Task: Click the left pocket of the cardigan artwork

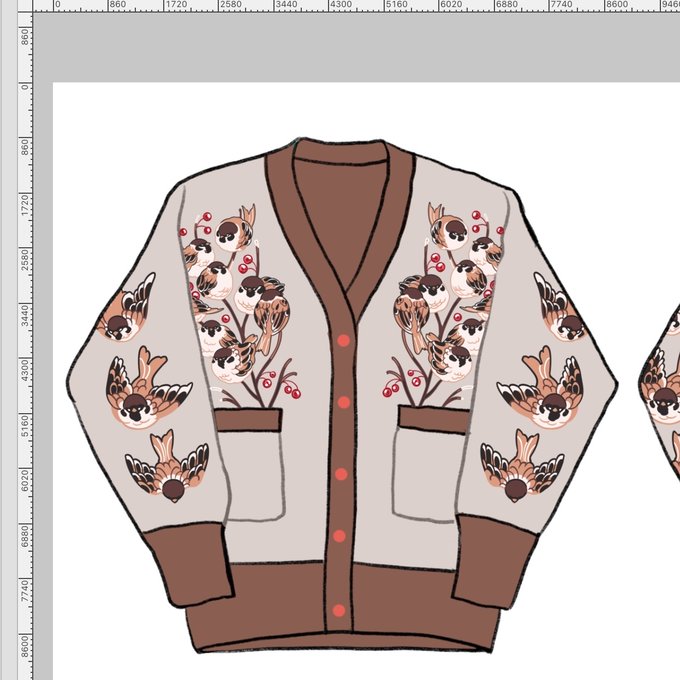Action: click(x=250, y=464)
